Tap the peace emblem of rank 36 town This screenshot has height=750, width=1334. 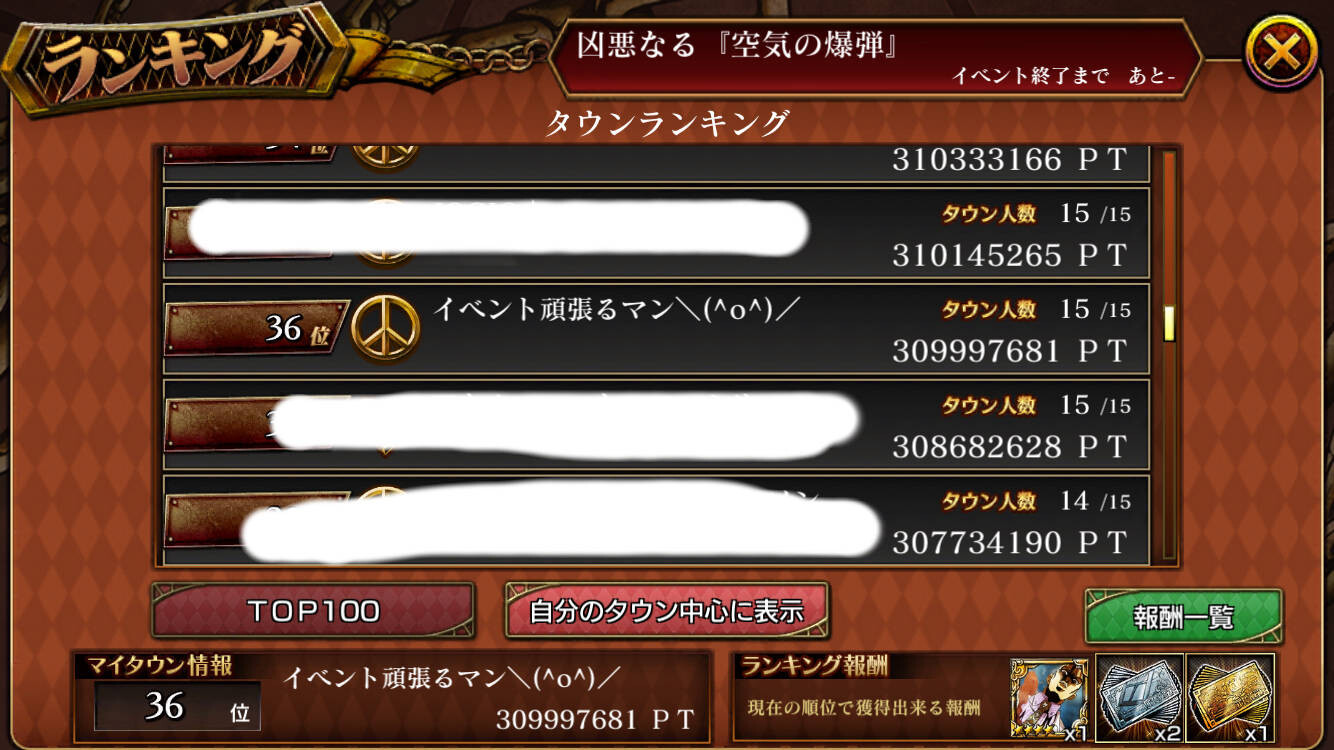point(385,328)
